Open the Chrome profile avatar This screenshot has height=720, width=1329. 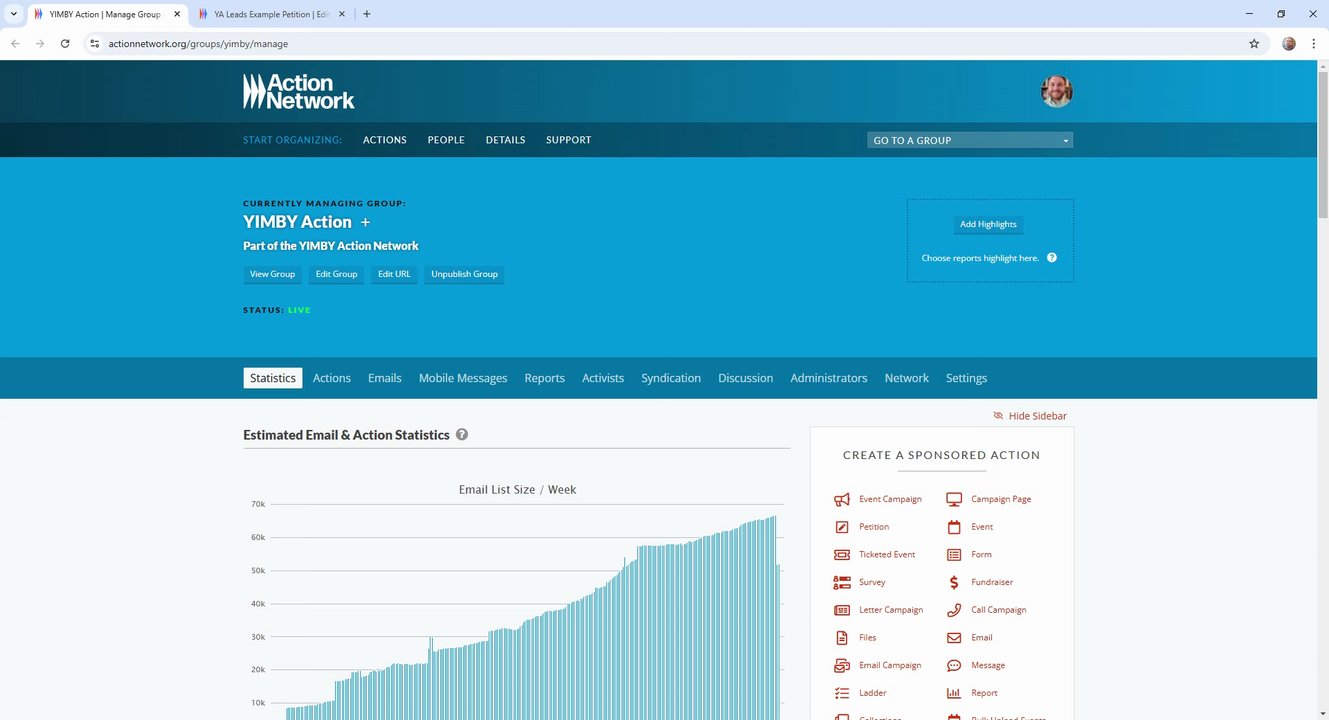click(x=1289, y=44)
